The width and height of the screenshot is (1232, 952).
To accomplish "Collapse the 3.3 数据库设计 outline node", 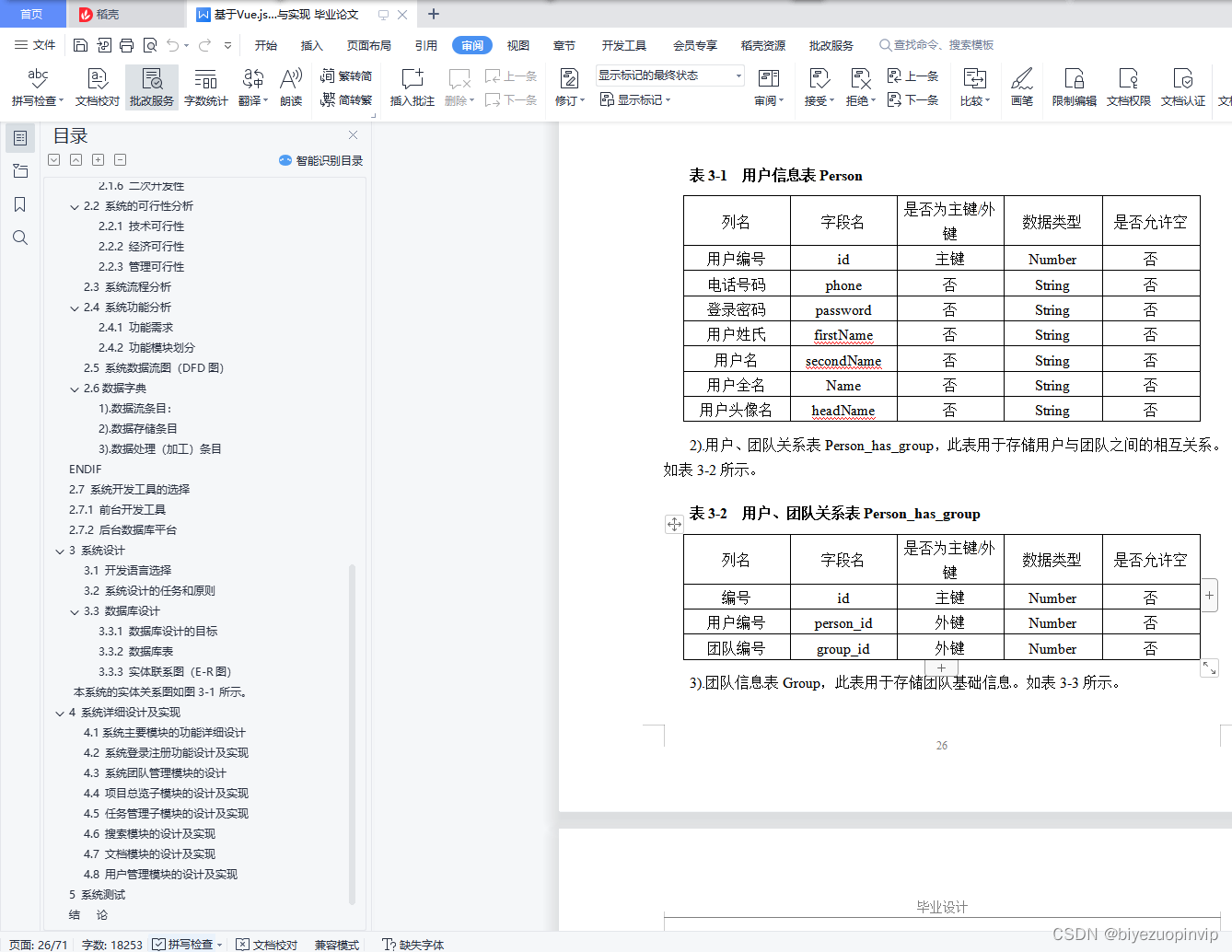I will (x=75, y=612).
